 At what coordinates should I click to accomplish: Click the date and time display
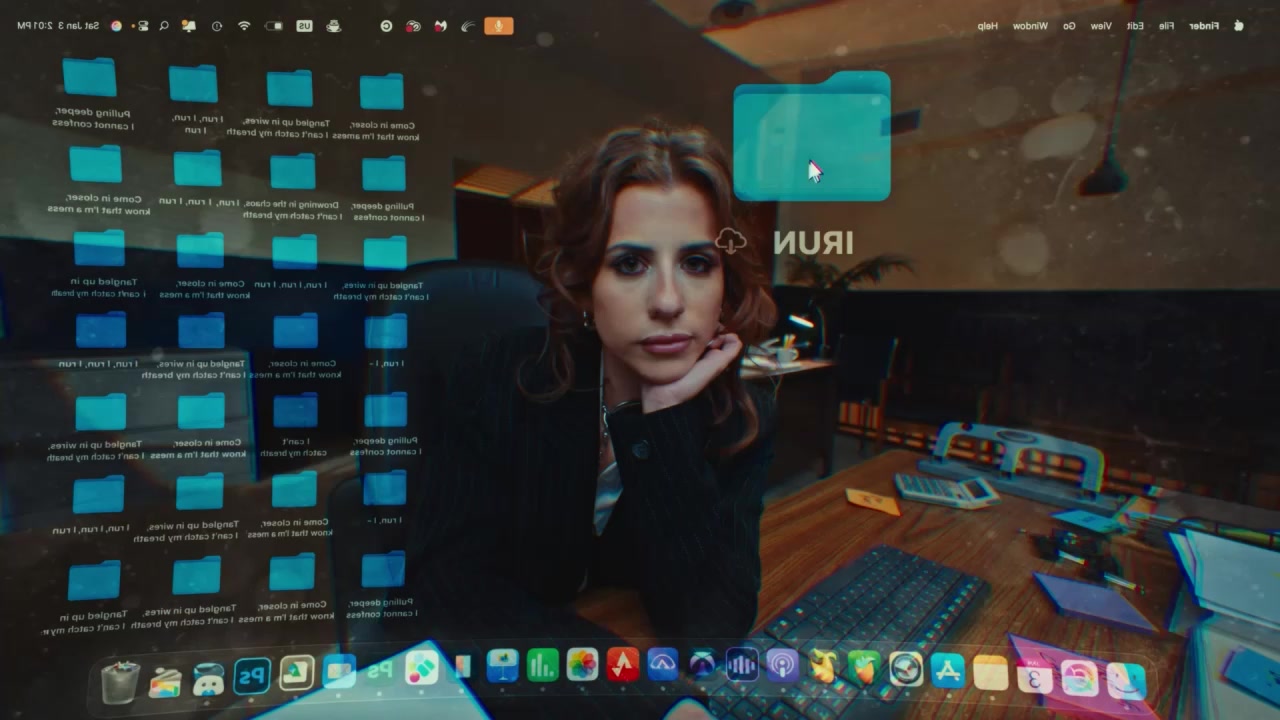58,26
